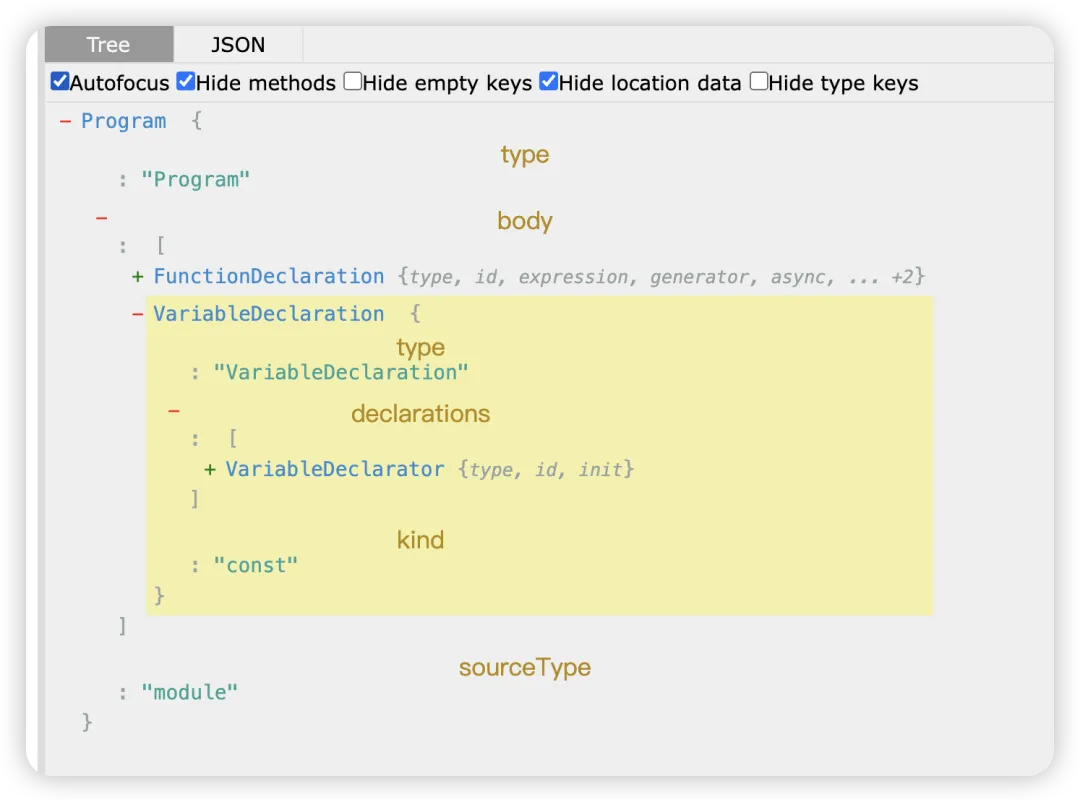The height and width of the screenshot is (802, 1080).
Task: Open the JSON tab
Action: pyautogui.click(x=238, y=45)
